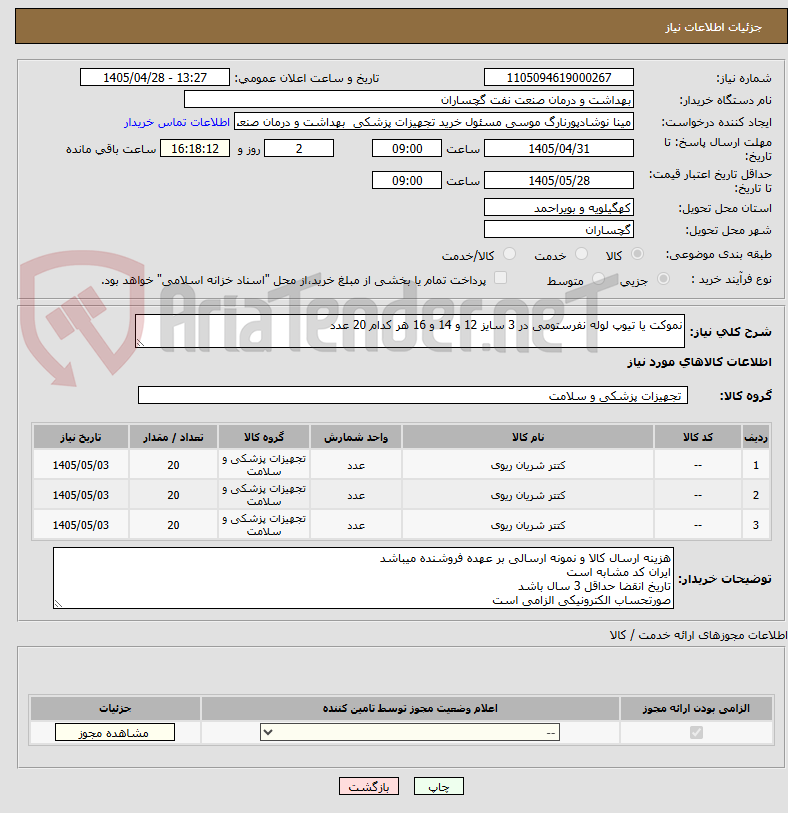
Task: Click the شرح کلی نیاز text area
Action: coord(410,331)
